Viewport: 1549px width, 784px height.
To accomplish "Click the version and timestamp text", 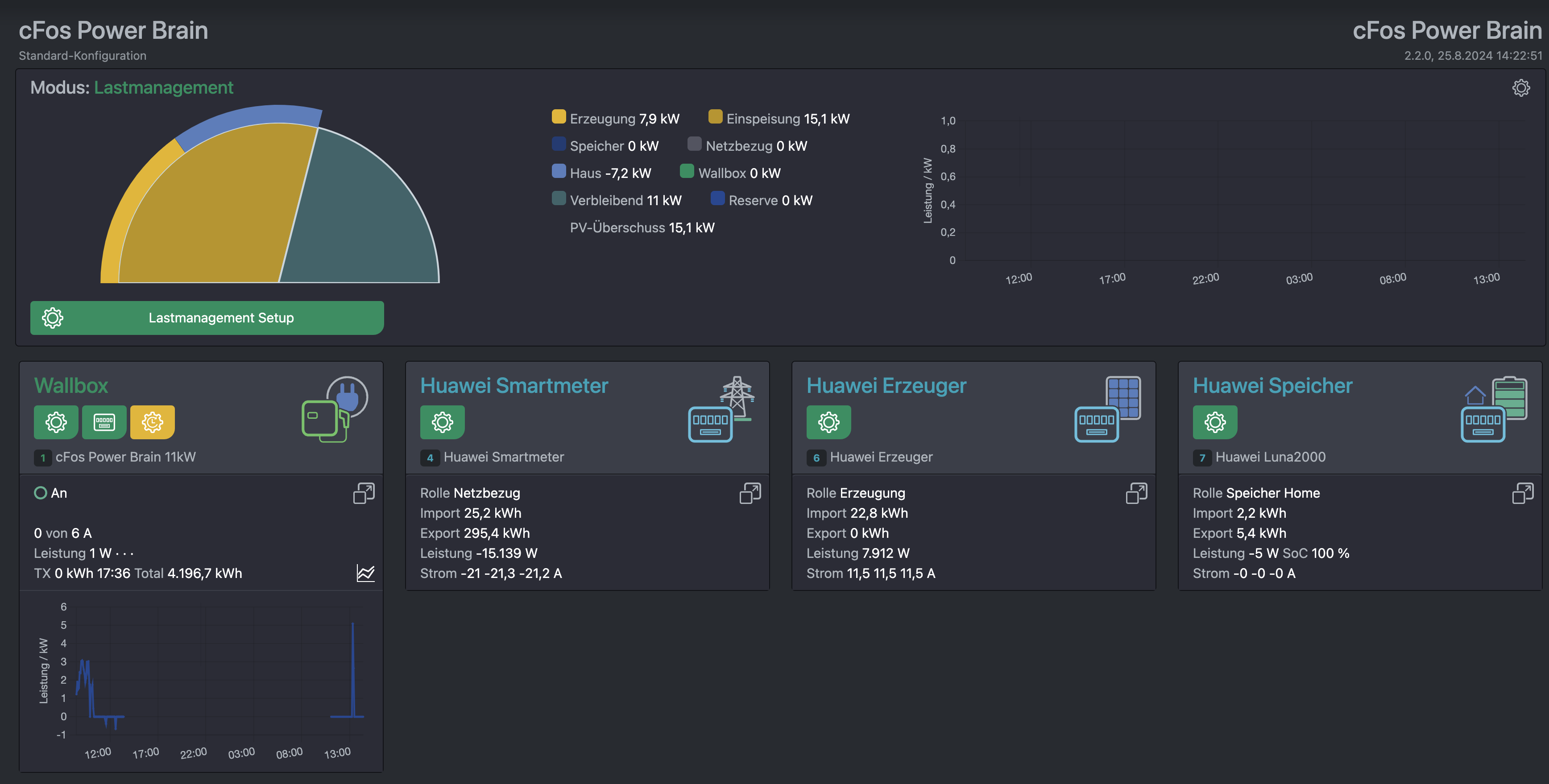I will [x=1473, y=55].
